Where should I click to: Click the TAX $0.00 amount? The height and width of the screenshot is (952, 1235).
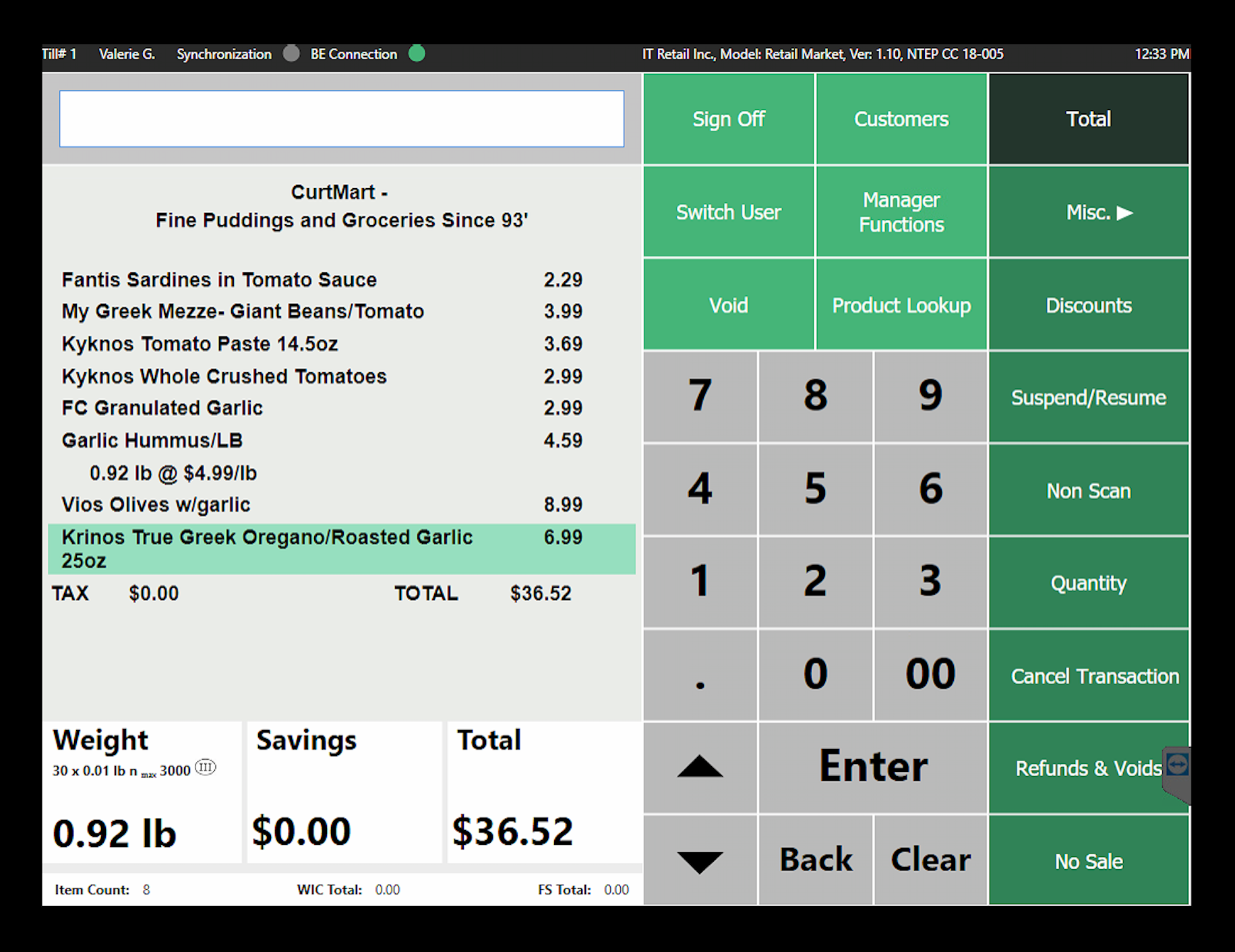click(154, 593)
